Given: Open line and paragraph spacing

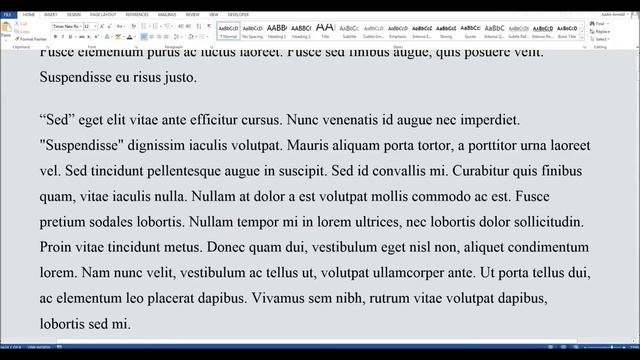Looking at the screenshot, I should click(x=177, y=37).
